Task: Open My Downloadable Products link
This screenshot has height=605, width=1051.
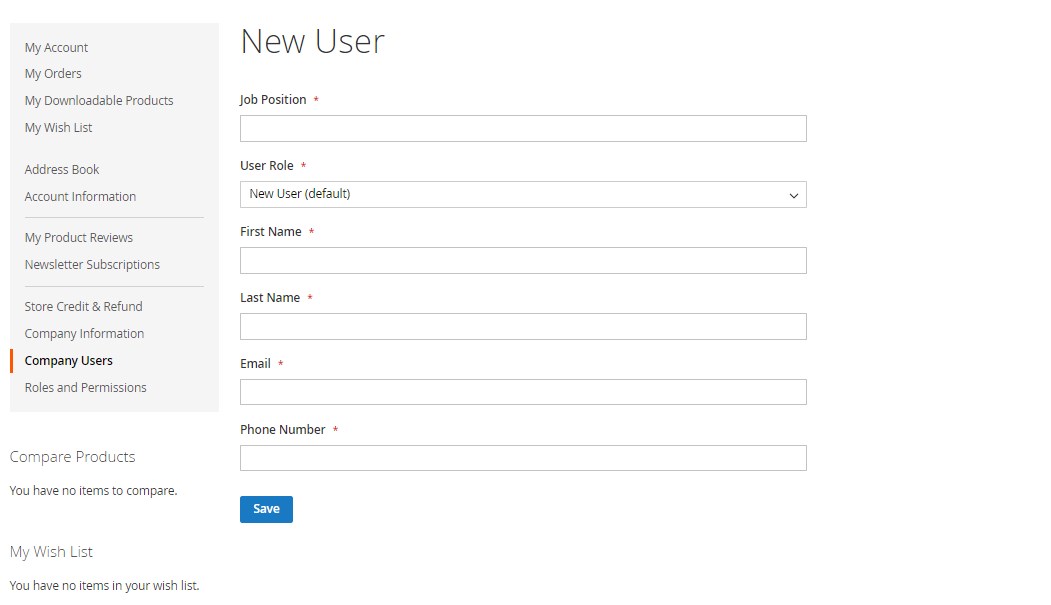Action: (x=99, y=101)
